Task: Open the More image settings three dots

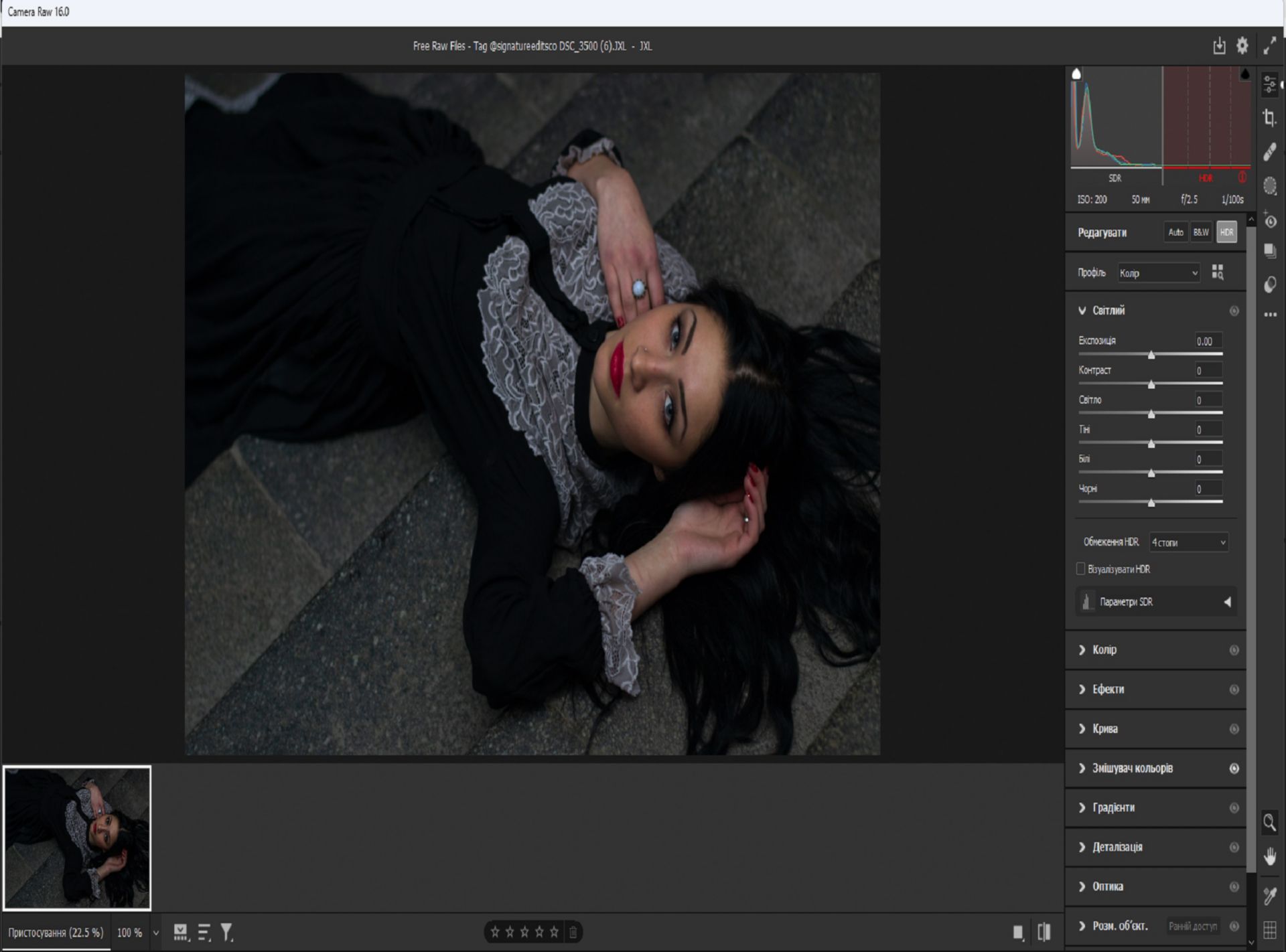Action: click(1270, 314)
